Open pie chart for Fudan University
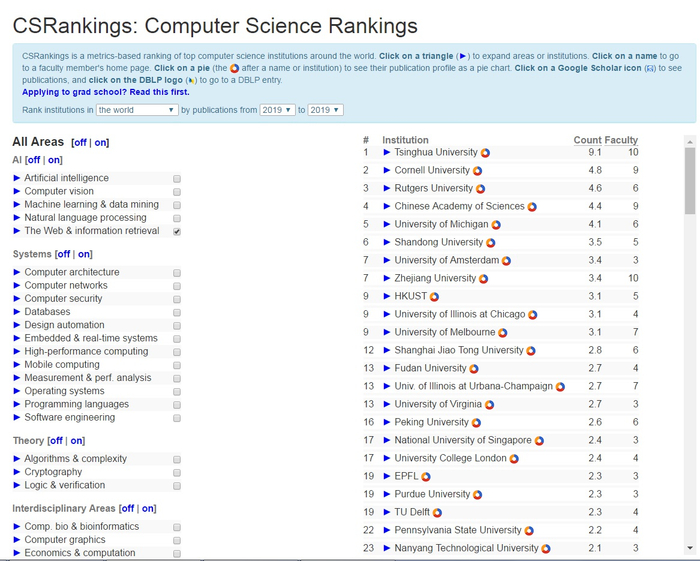Viewport: 700px width, 561px height. tap(474, 369)
